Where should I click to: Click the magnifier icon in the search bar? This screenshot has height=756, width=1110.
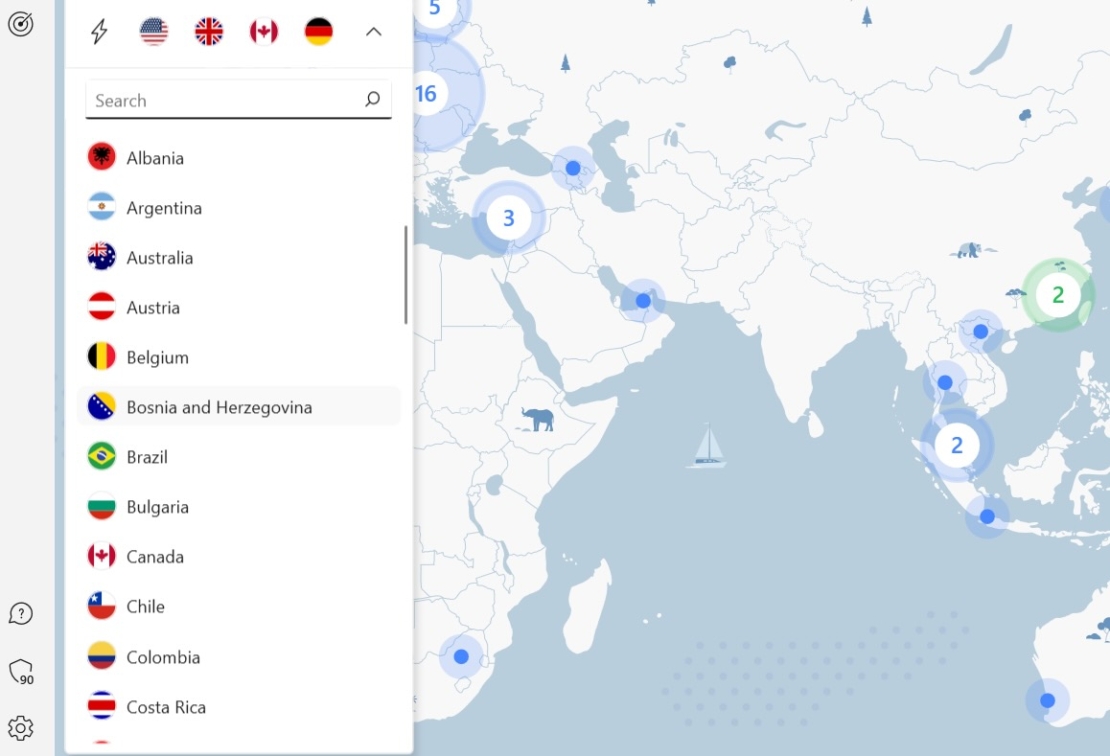[x=372, y=99]
